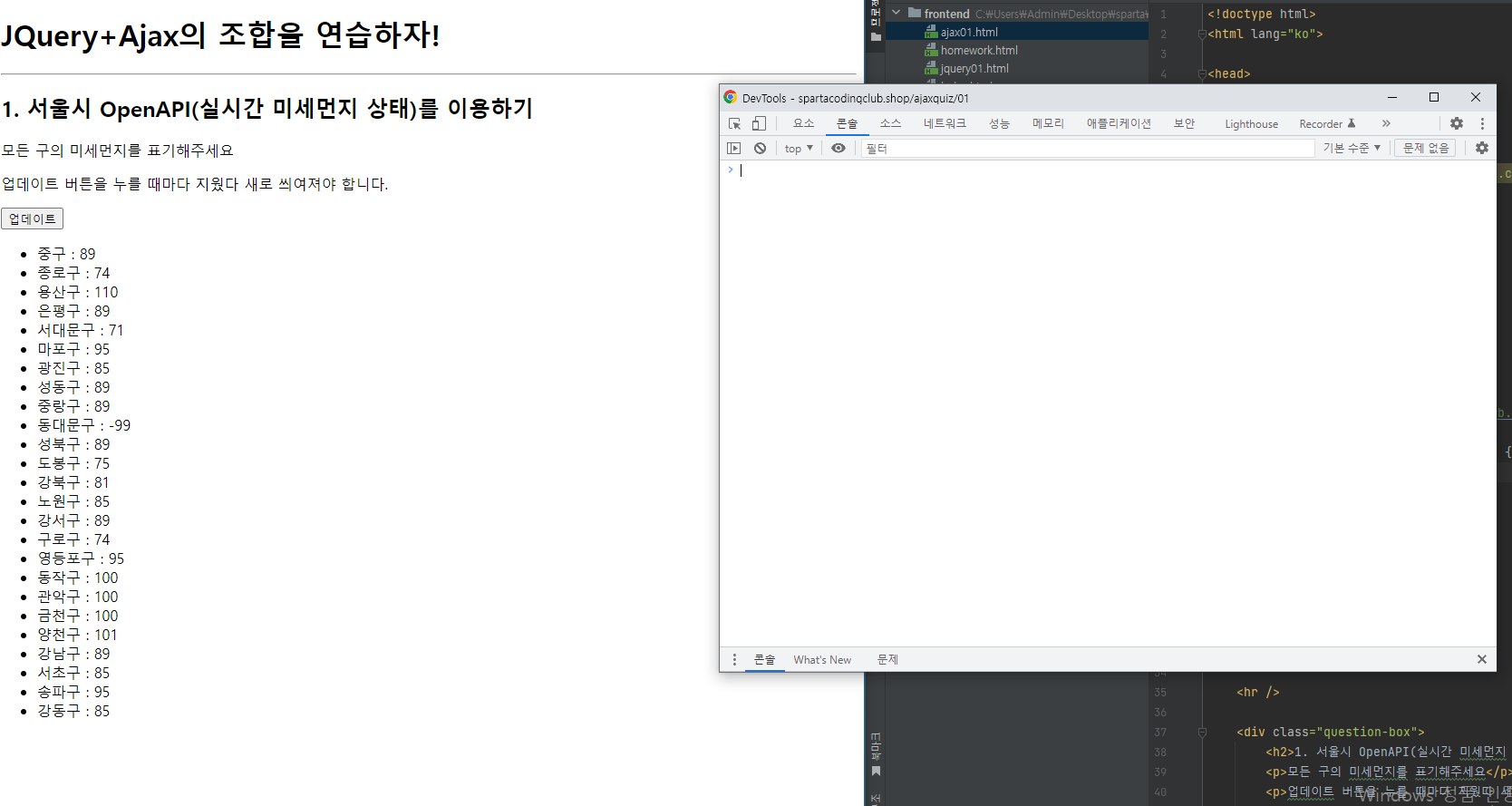Open jquery01.html in project tree
The height and width of the screenshot is (806, 1512).
(x=974, y=68)
